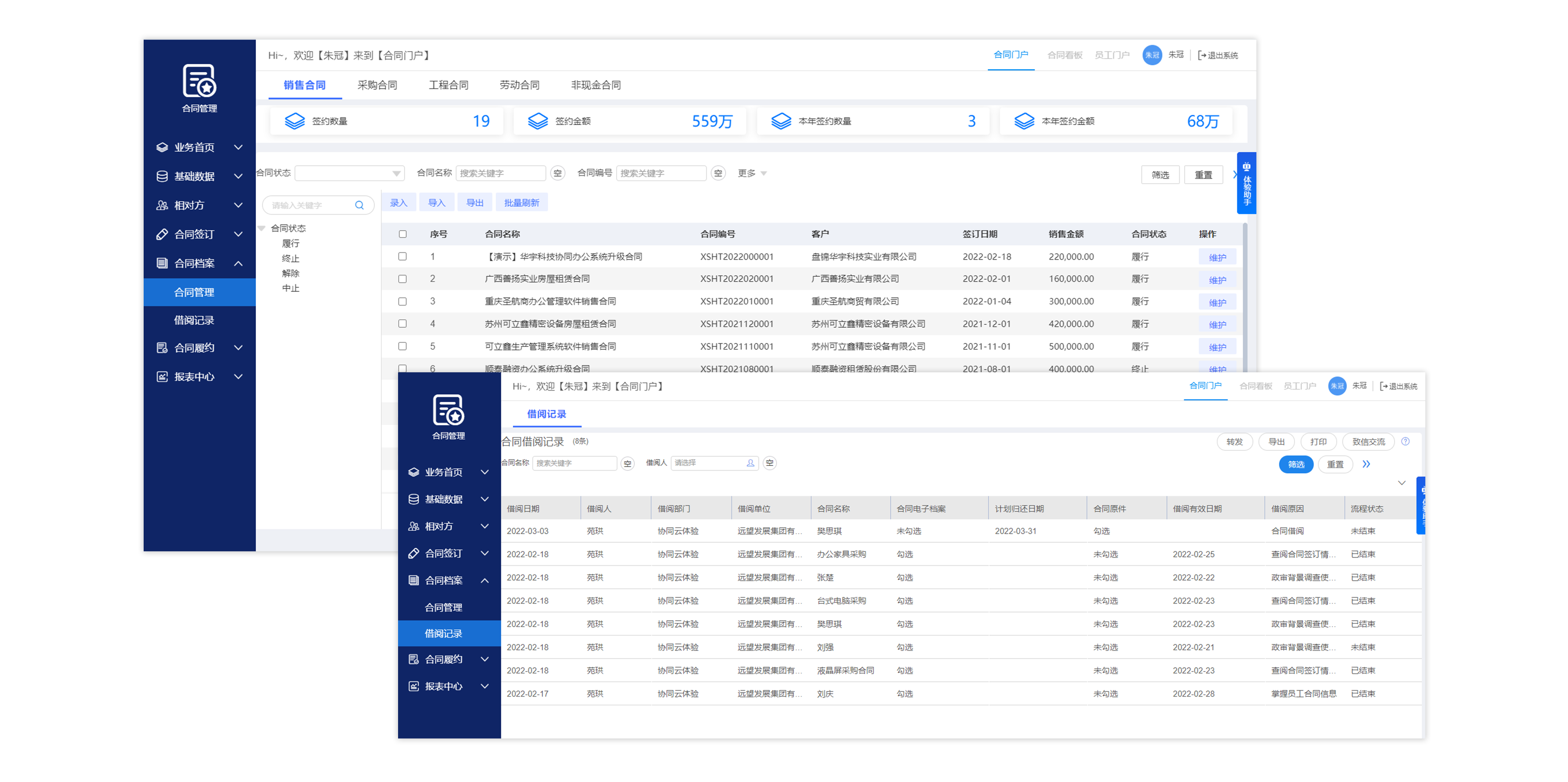Click the 空 clear icon next to 合同名称
The width and height of the screenshot is (1568, 782).
click(x=557, y=173)
